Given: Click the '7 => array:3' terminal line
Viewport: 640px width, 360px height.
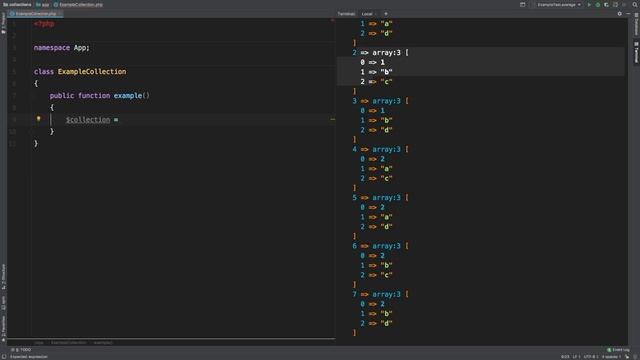Looking at the screenshot, I should click(380, 294).
